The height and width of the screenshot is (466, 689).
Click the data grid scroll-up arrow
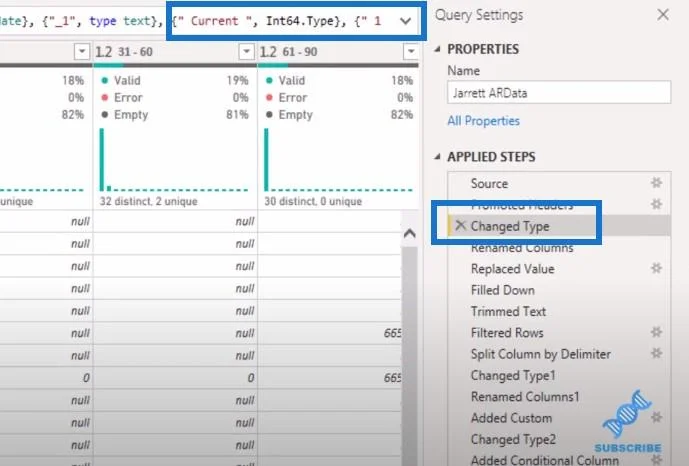coord(410,234)
